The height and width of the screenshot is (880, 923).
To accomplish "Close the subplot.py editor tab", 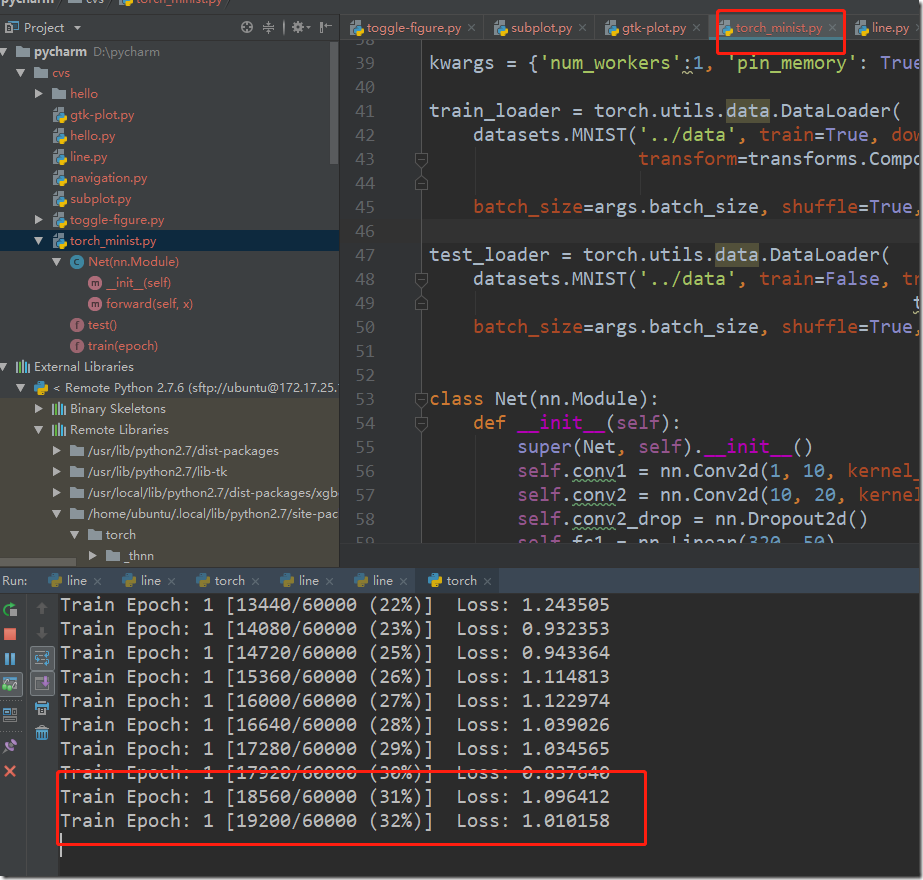I will click(x=582, y=27).
